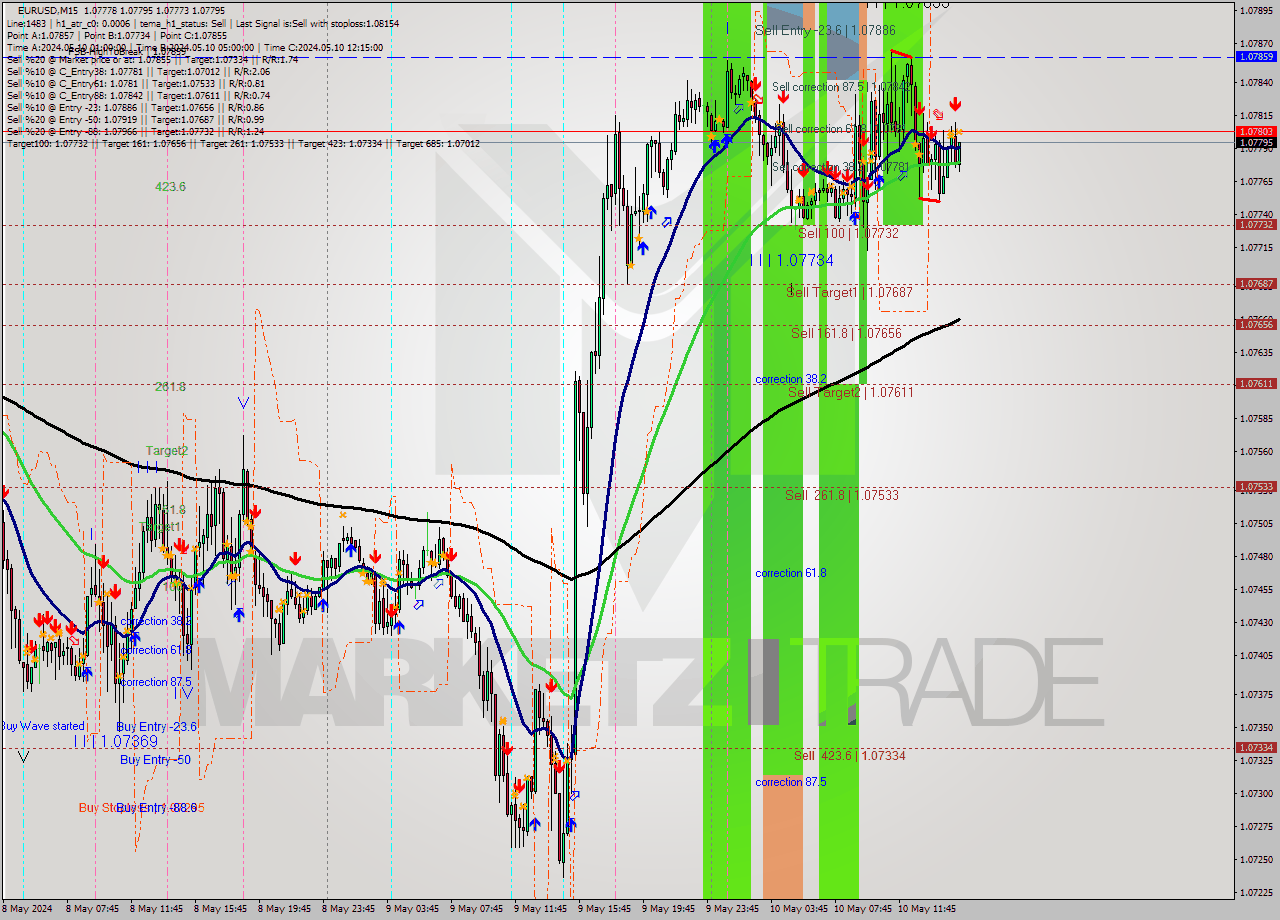The image size is (1280, 920).
Task: Click the 'Sell Target2 | 1.07611' chart label
Action: coord(851,392)
